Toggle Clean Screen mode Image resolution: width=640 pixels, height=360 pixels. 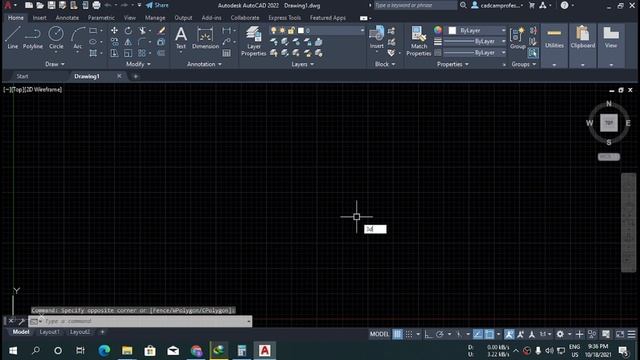coord(620,334)
